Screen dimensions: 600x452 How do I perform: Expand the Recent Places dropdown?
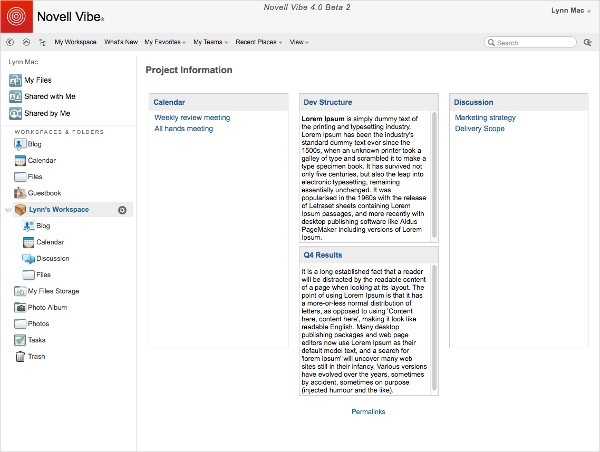pyautogui.click(x=259, y=42)
